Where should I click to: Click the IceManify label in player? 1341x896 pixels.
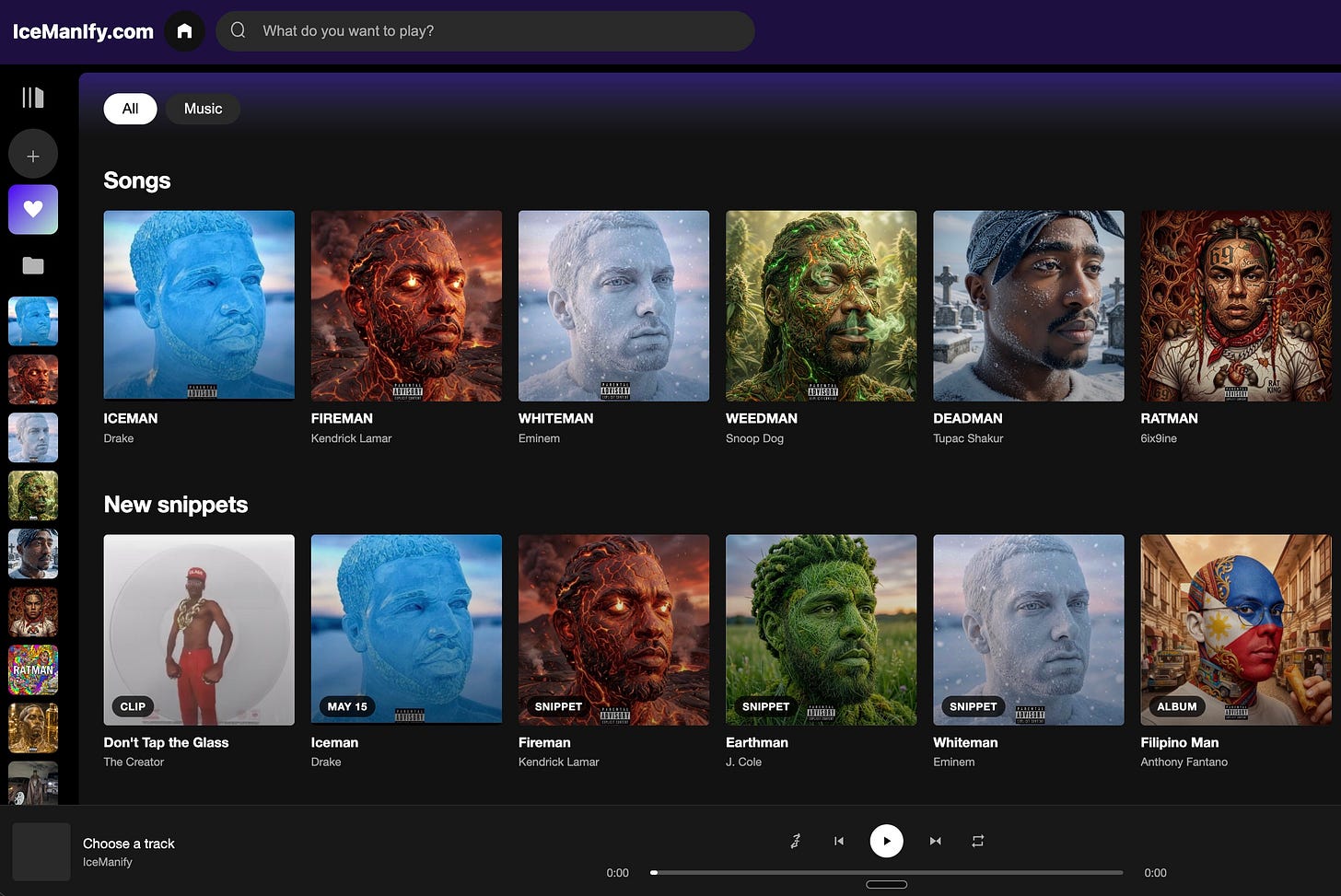pyautogui.click(x=108, y=862)
